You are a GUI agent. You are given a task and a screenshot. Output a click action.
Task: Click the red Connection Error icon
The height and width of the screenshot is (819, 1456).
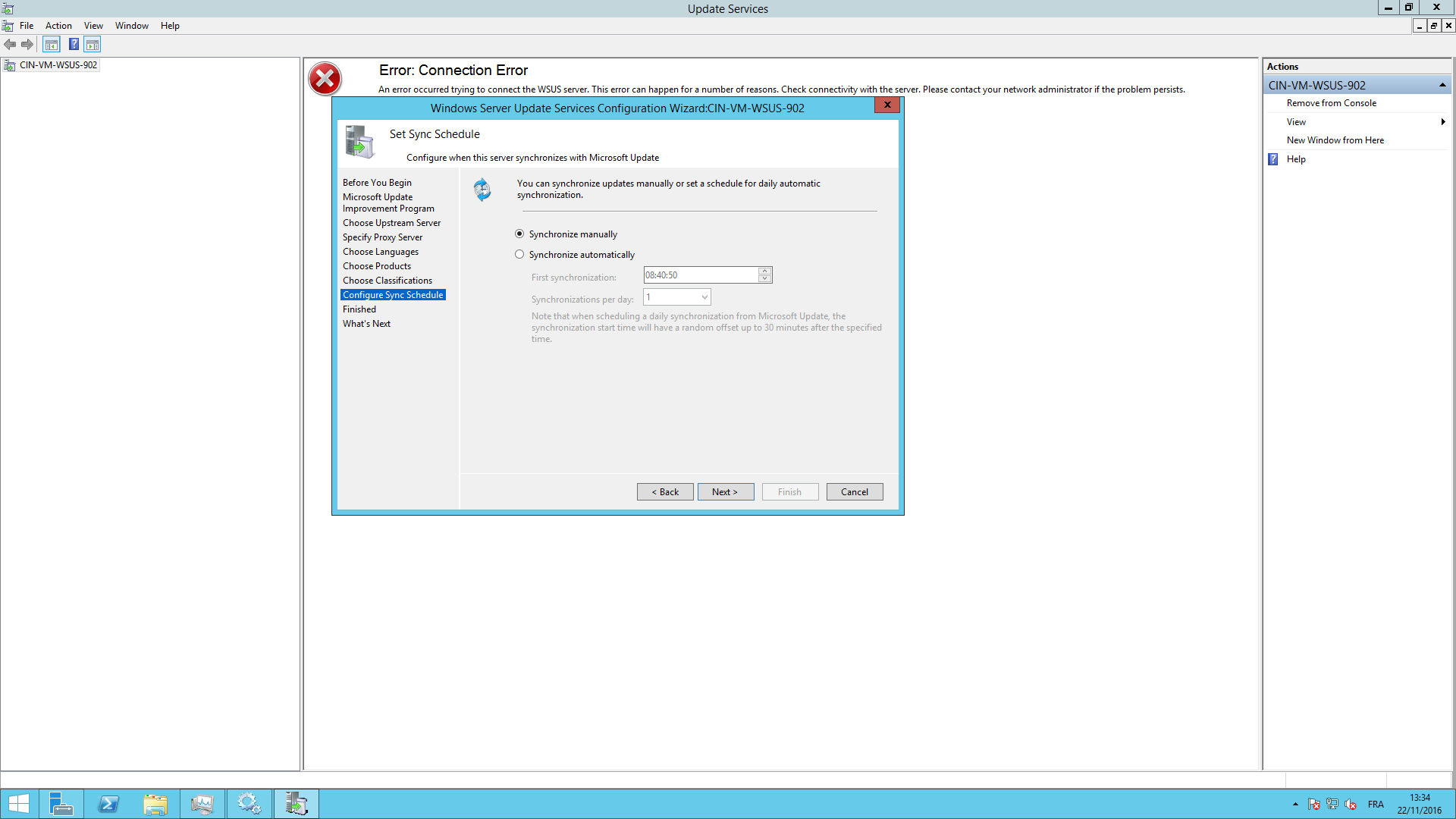[x=325, y=79]
